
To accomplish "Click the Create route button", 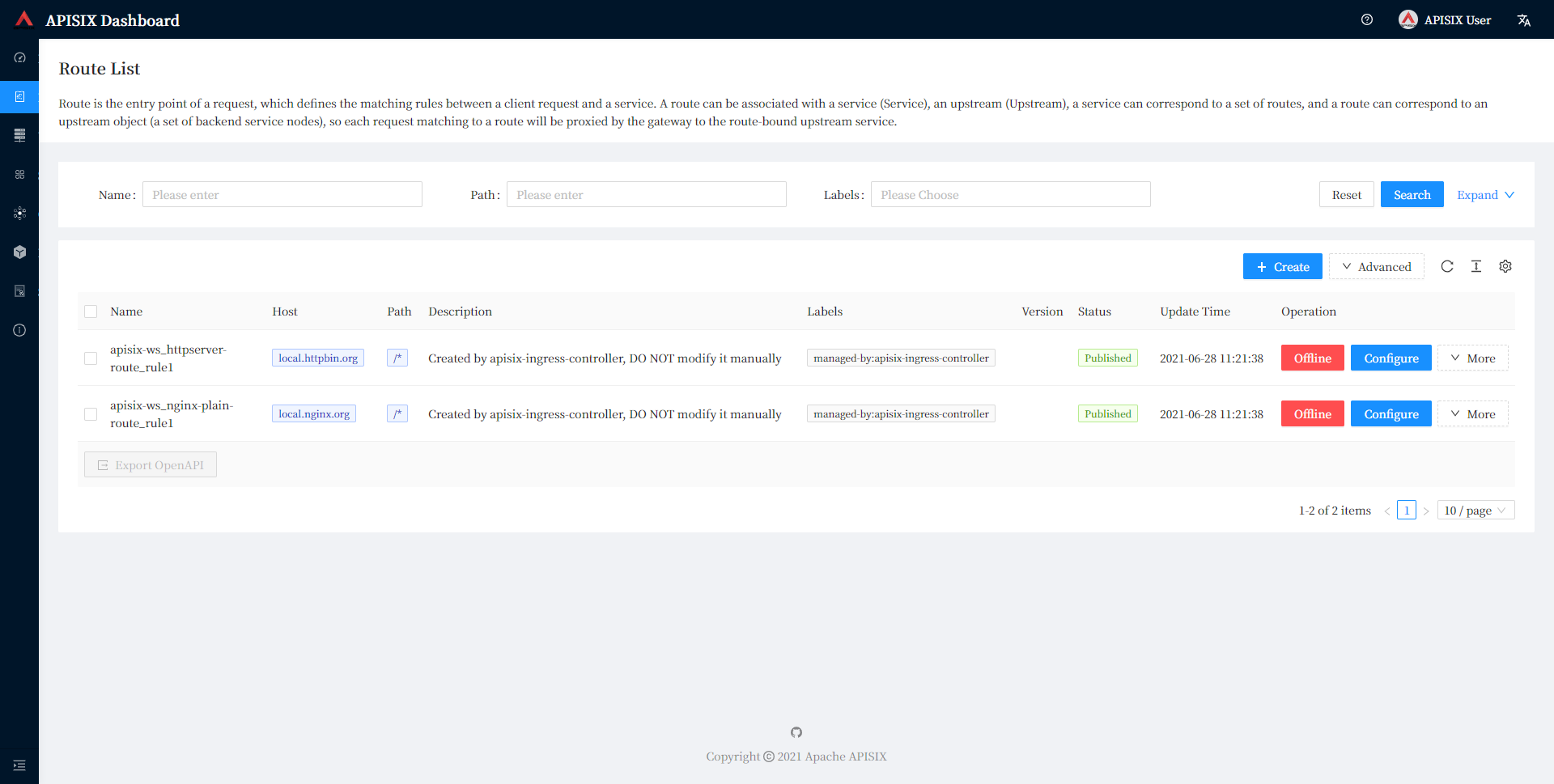I will (x=1283, y=266).
